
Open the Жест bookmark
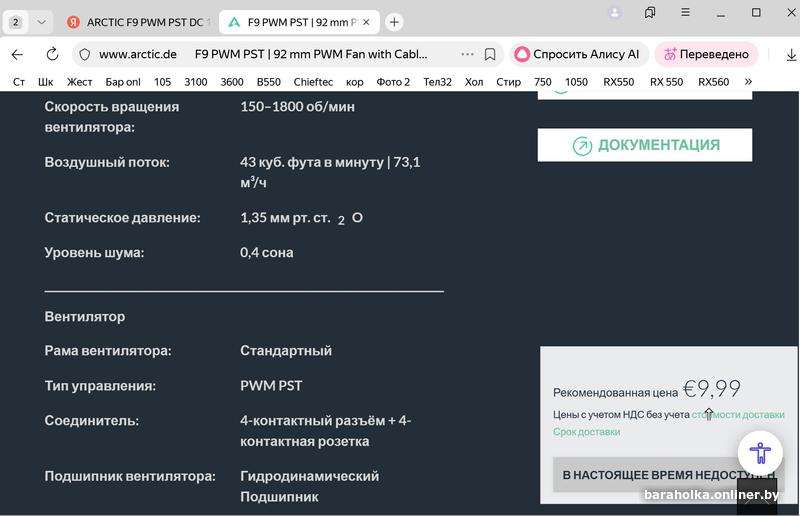point(80,82)
